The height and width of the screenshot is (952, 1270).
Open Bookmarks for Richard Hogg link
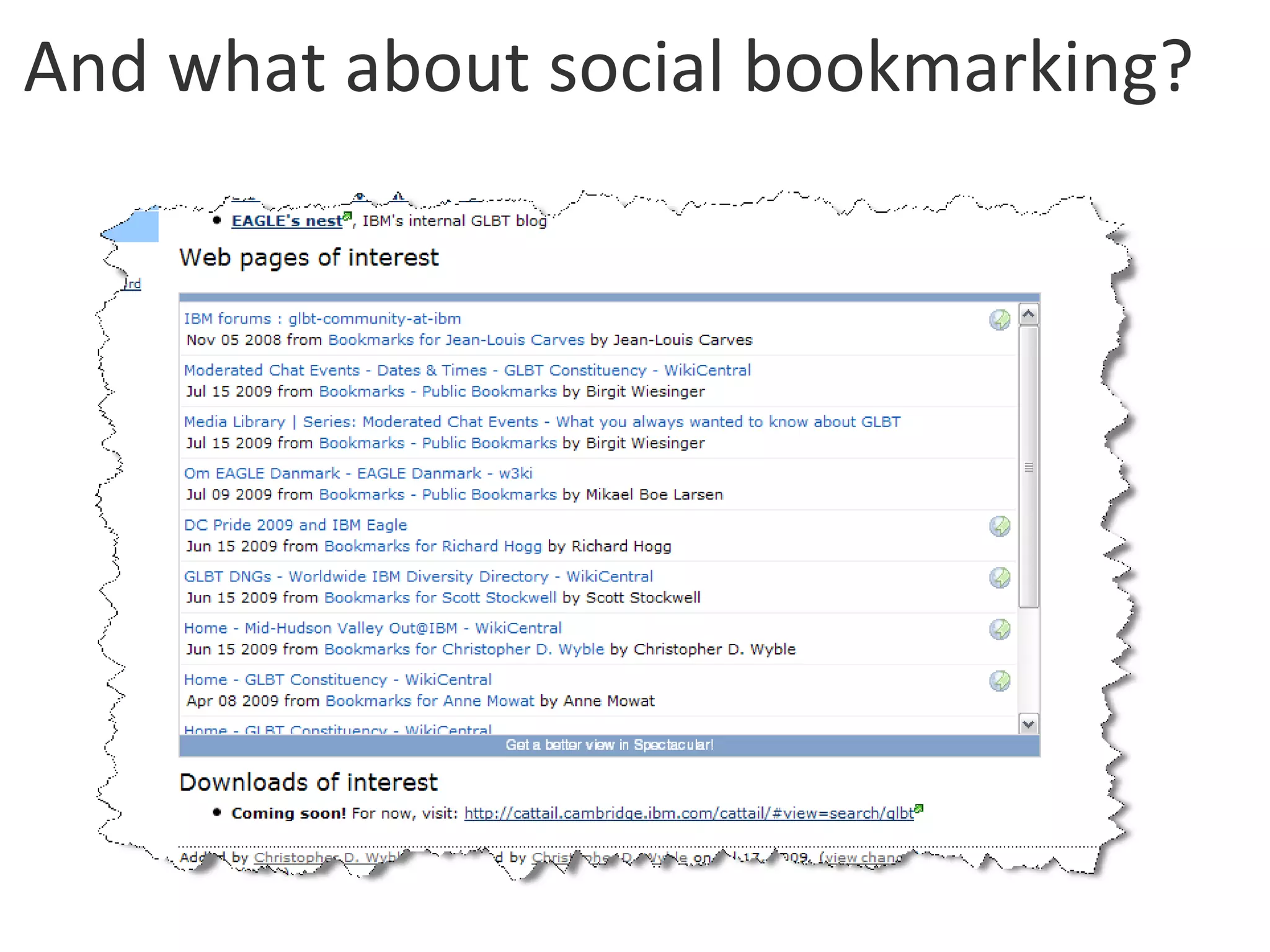pyautogui.click(x=433, y=546)
